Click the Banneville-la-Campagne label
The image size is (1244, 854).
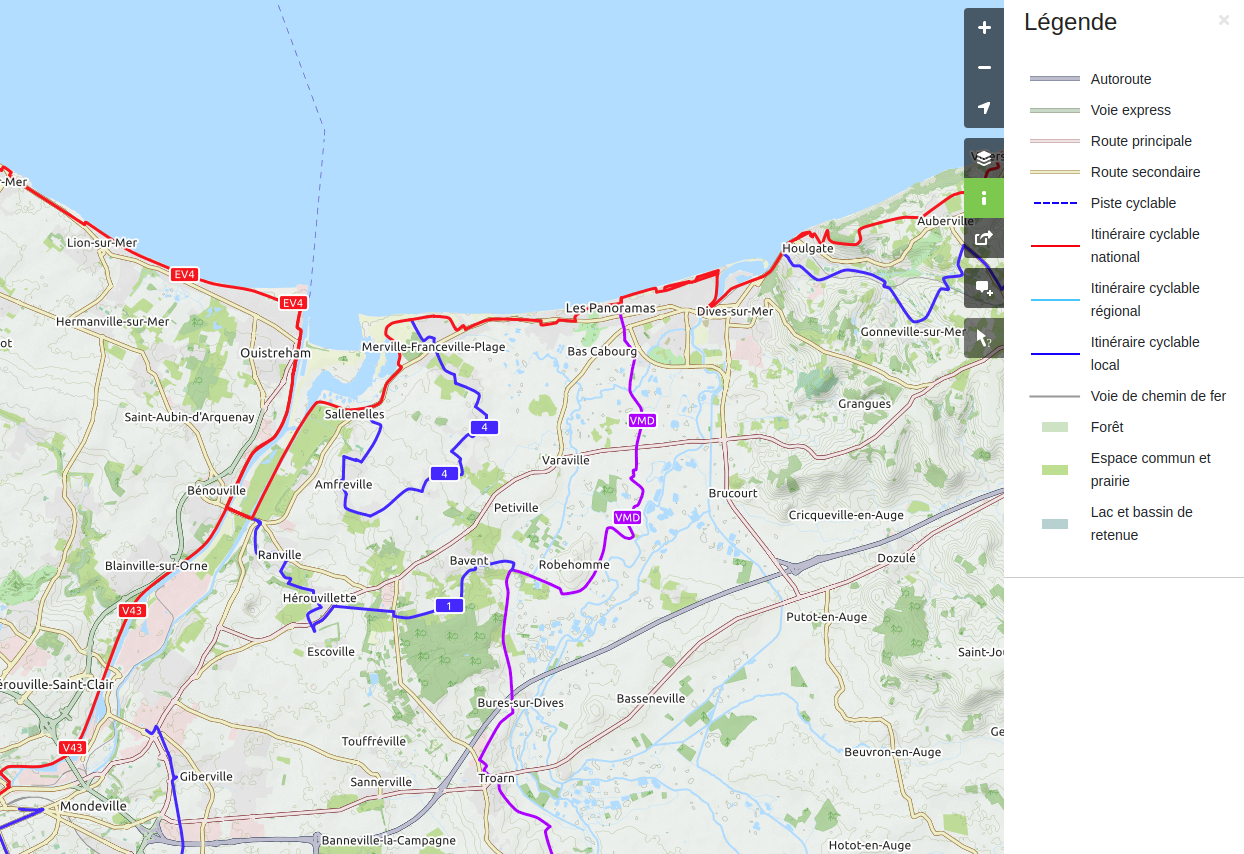tap(388, 840)
